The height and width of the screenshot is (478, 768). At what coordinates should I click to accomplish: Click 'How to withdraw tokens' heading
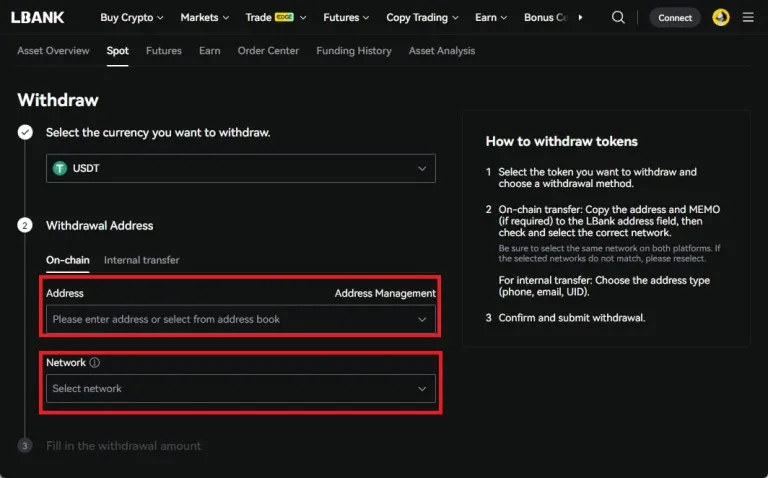562,142
